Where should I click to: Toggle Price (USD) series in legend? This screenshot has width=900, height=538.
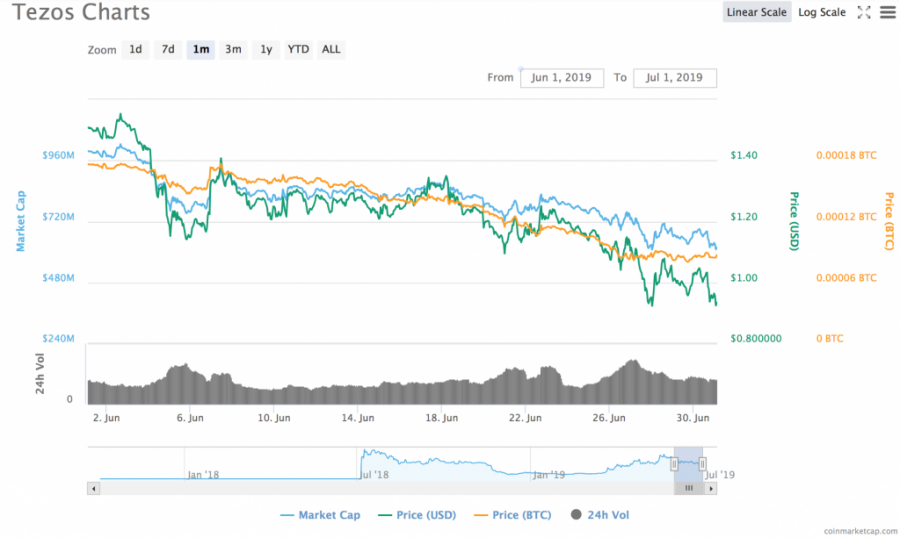point(417,515)
